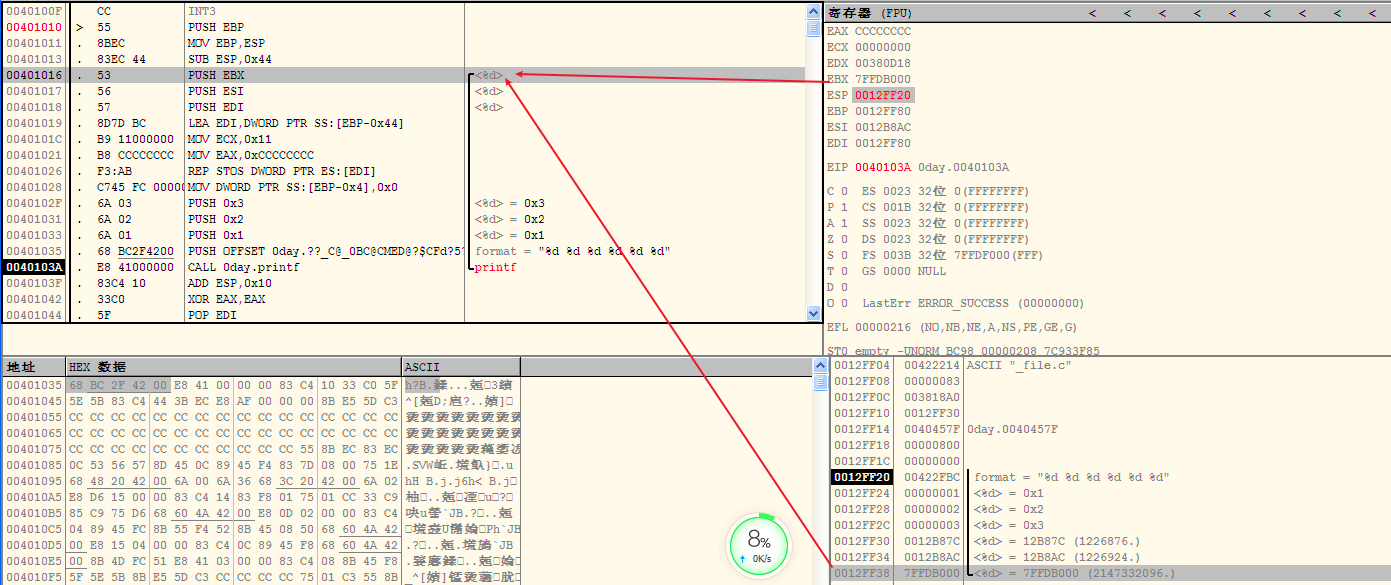The width and height of the screenshot is (1391, 585).
Task: Select the LEA EDI,DWORD PTR SS:[EBP-0x44] line
Action: coord(295,123)
